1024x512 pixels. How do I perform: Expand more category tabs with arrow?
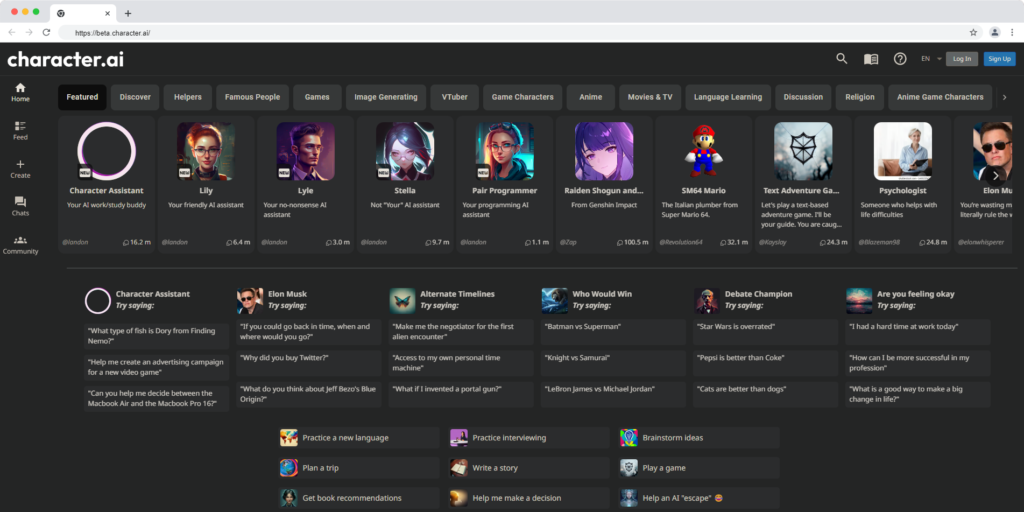click(x=1004, y=97)
